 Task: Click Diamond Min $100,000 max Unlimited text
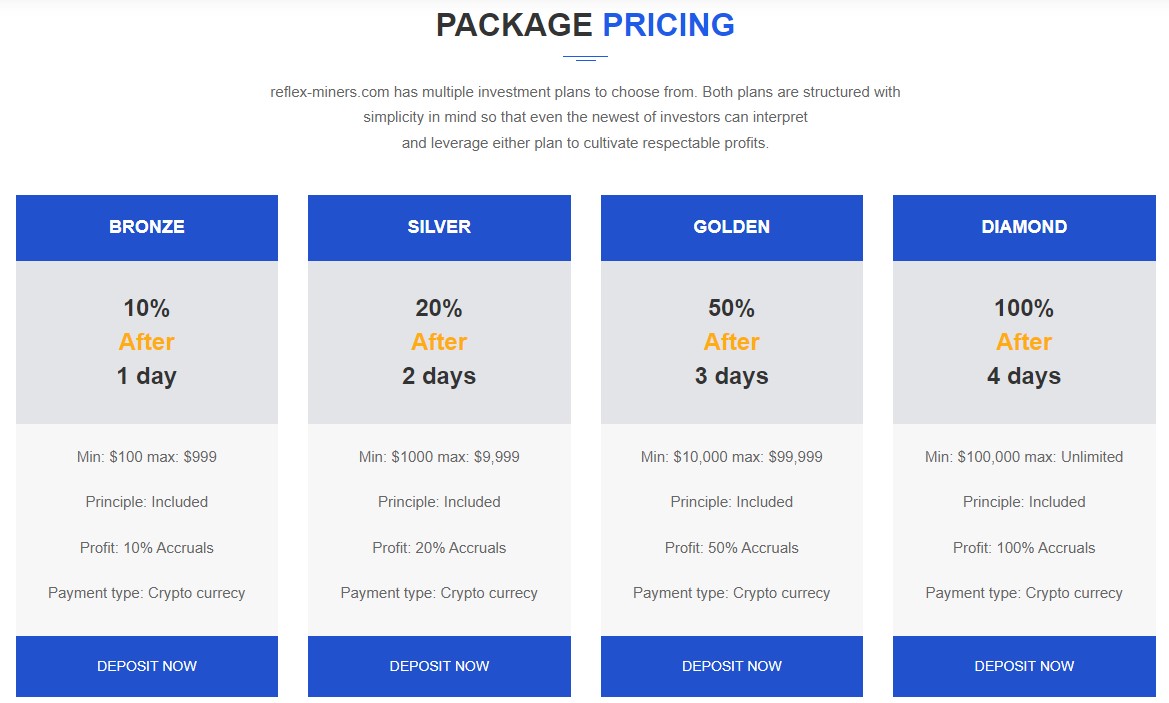coord(1024,457)
